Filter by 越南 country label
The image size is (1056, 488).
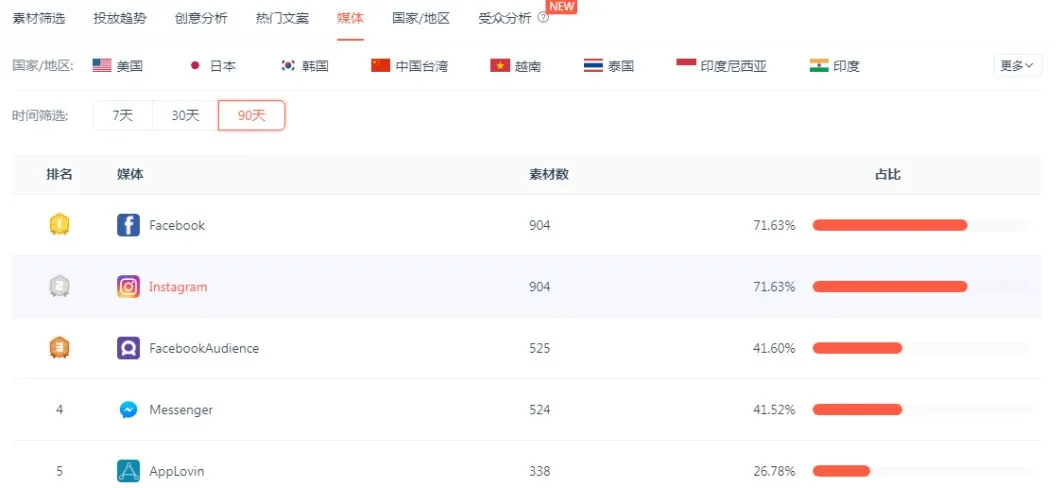pos(528,66)
